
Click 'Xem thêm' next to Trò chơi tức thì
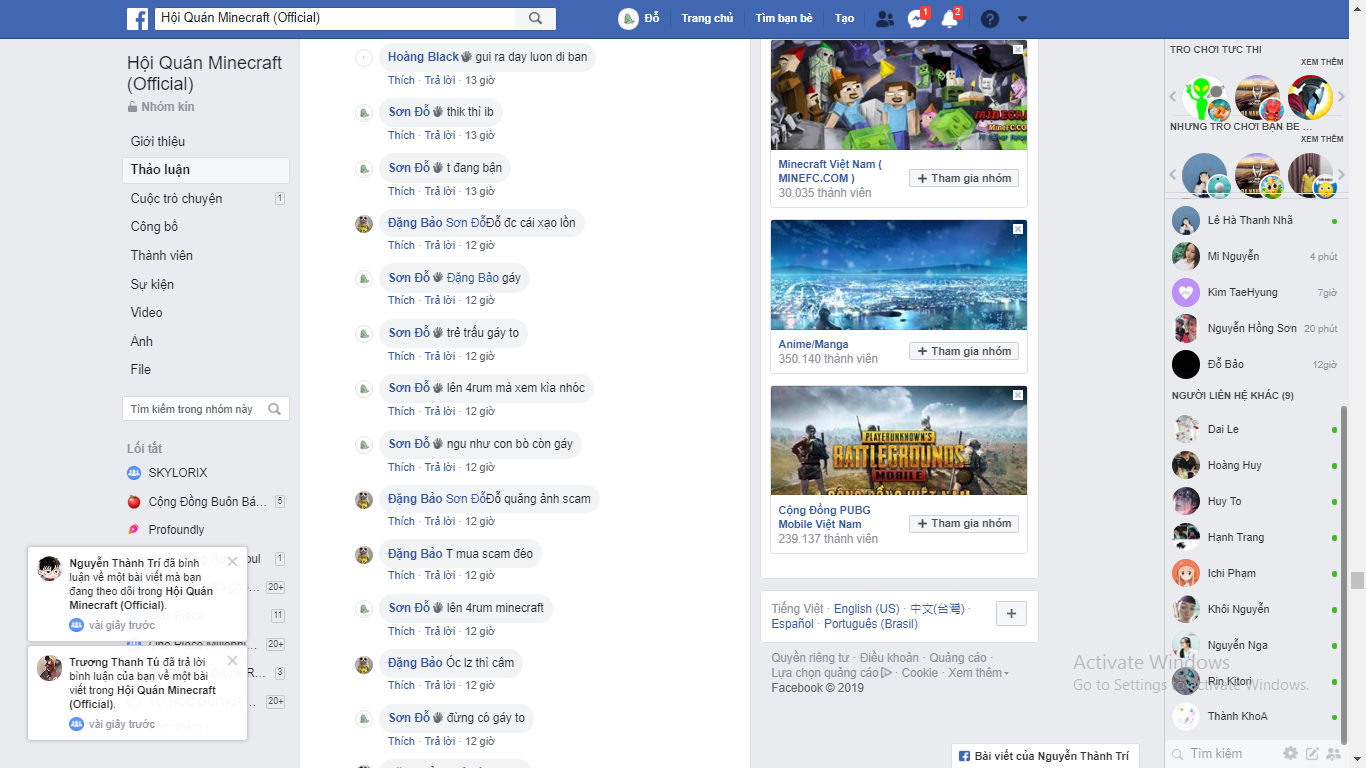point(1322,62)
